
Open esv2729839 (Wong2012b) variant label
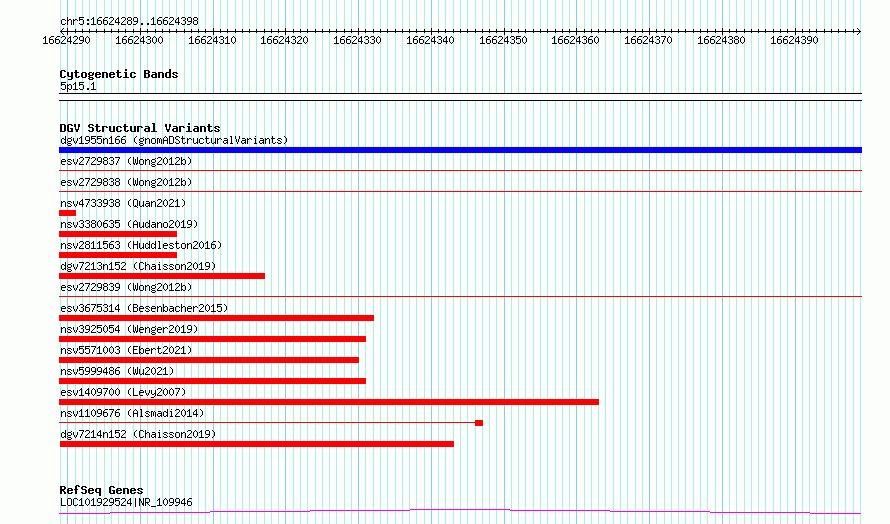click(126, 287)
